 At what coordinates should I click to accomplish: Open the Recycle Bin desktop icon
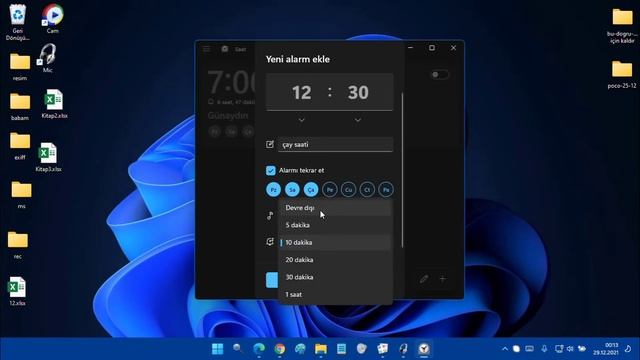18,22
